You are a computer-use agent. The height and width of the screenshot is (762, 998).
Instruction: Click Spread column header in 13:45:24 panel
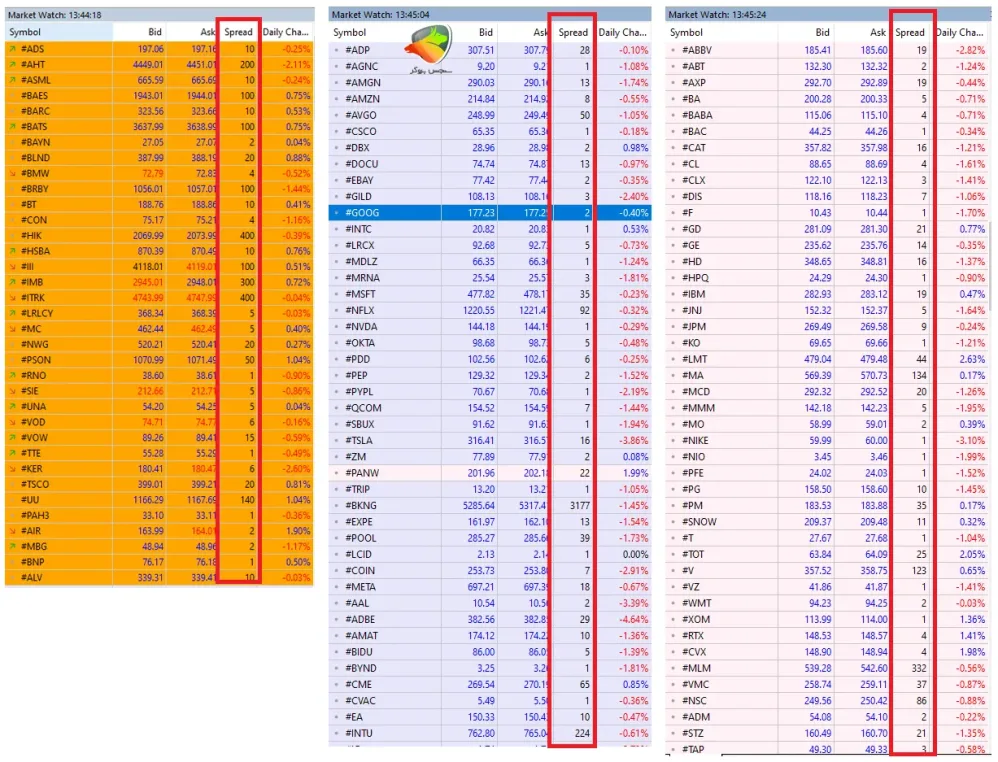pos(910,32)
